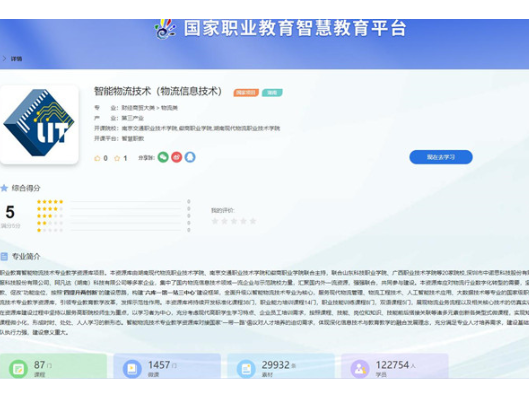Image resolution: width=529 pixels, height=396 pixels.
Task: Click the overall score number 5
Action: click(x=10, y=213)
